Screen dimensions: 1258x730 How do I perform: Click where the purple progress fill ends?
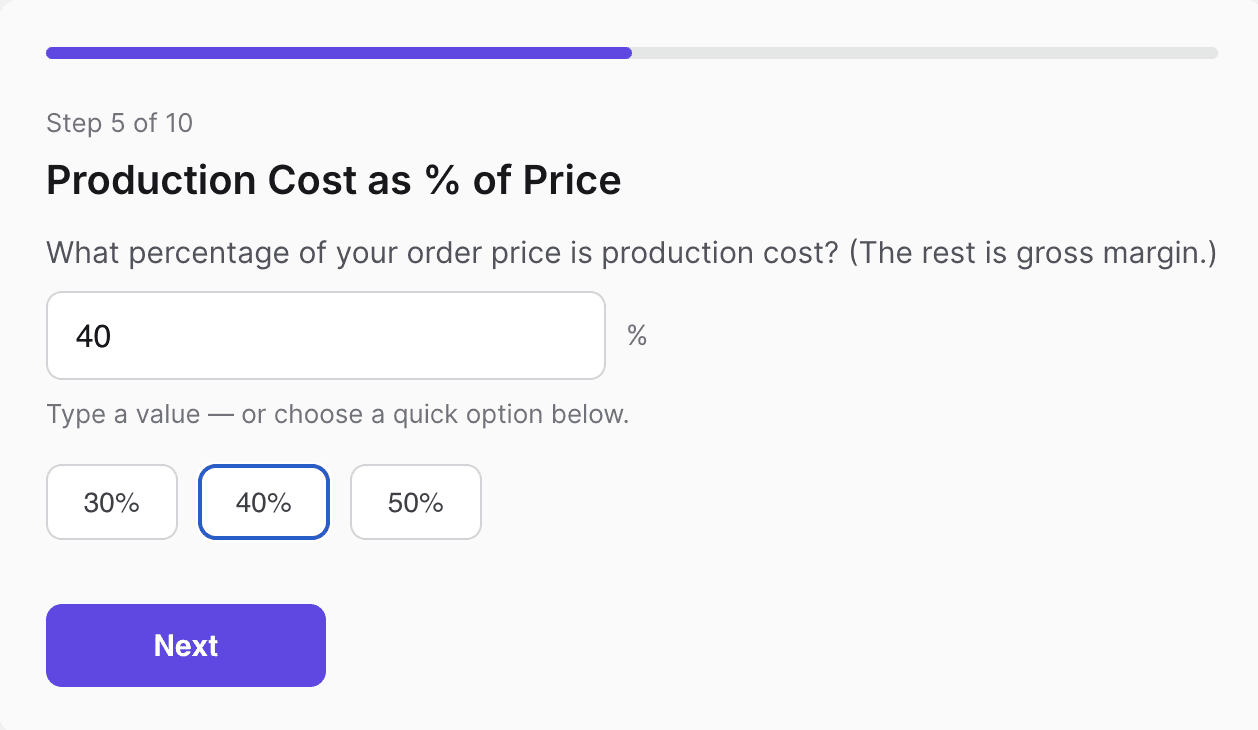[x=630, y=53]
